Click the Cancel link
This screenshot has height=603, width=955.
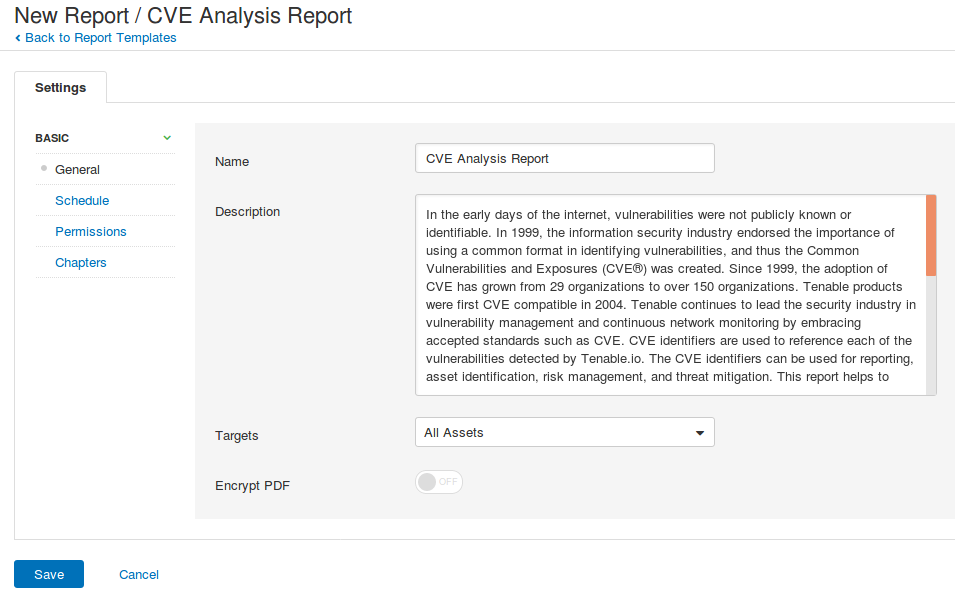(x=139, y=574)
